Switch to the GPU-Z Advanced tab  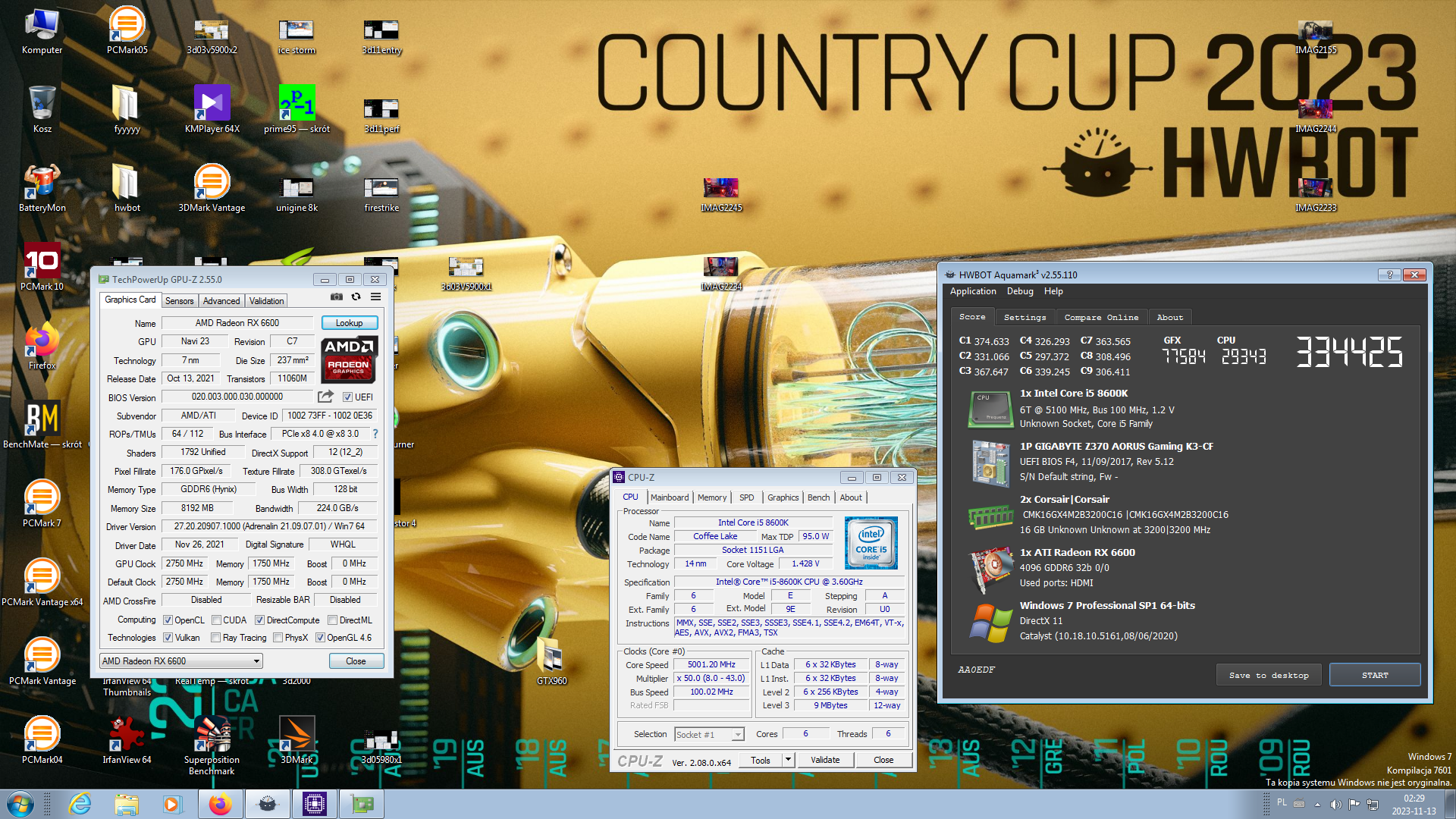click(x=221, y=301)
